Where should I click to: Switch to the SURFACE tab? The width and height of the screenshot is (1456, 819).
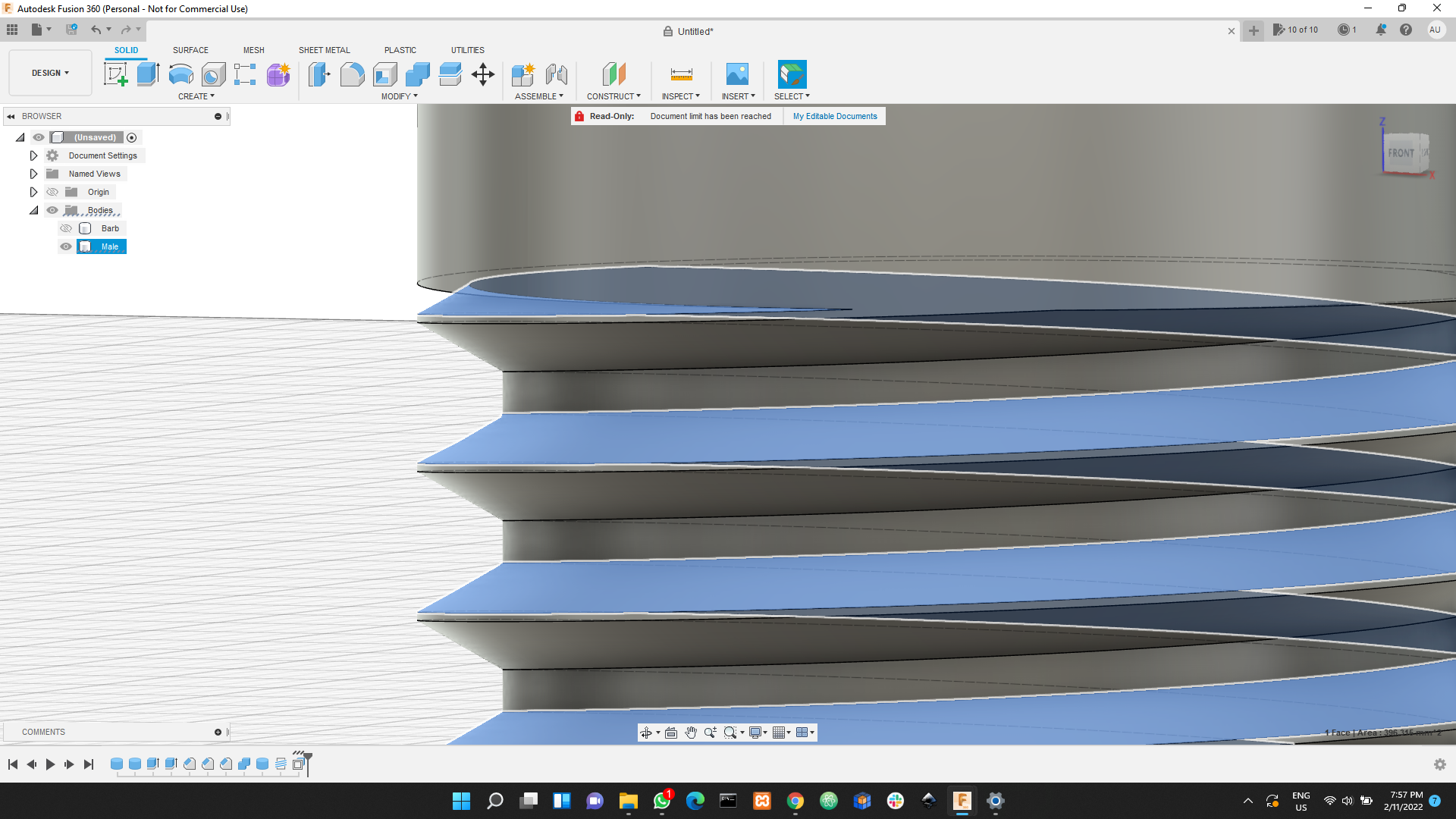click(x=190, y=50)
